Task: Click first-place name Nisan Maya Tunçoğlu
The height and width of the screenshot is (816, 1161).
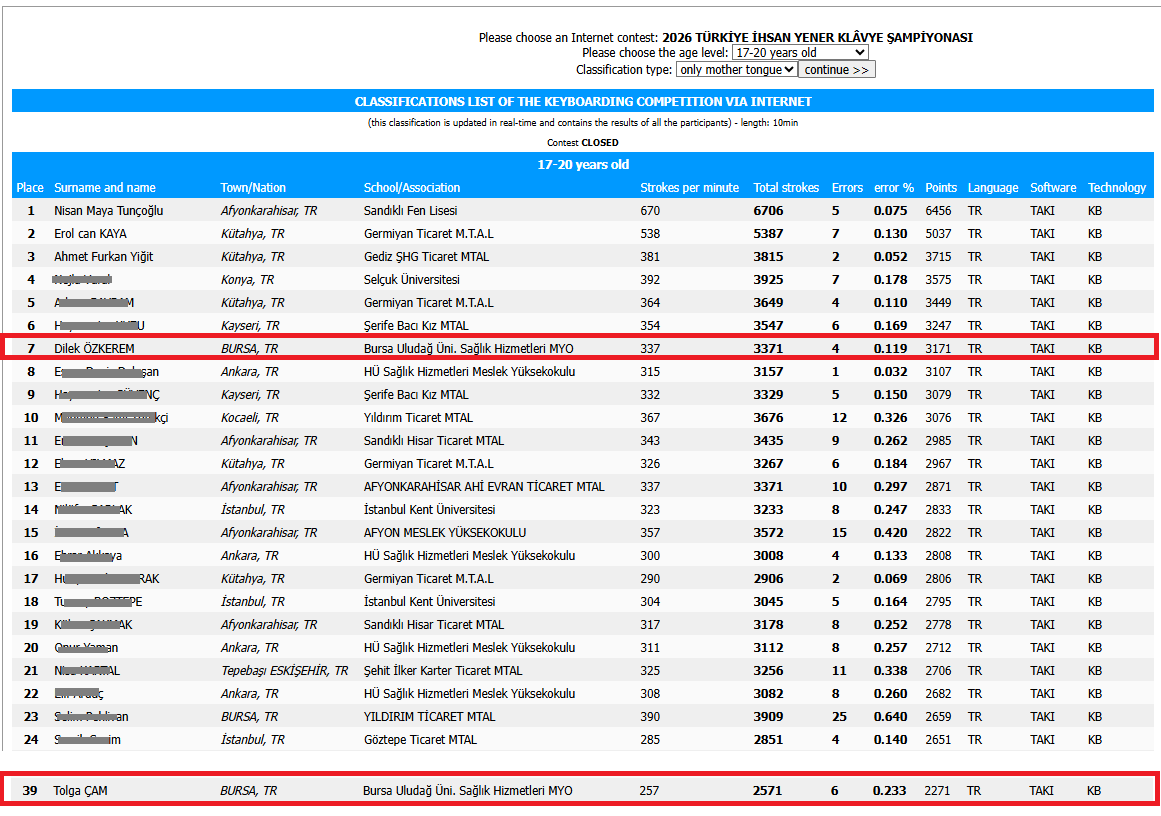Action: coord(108,211)
